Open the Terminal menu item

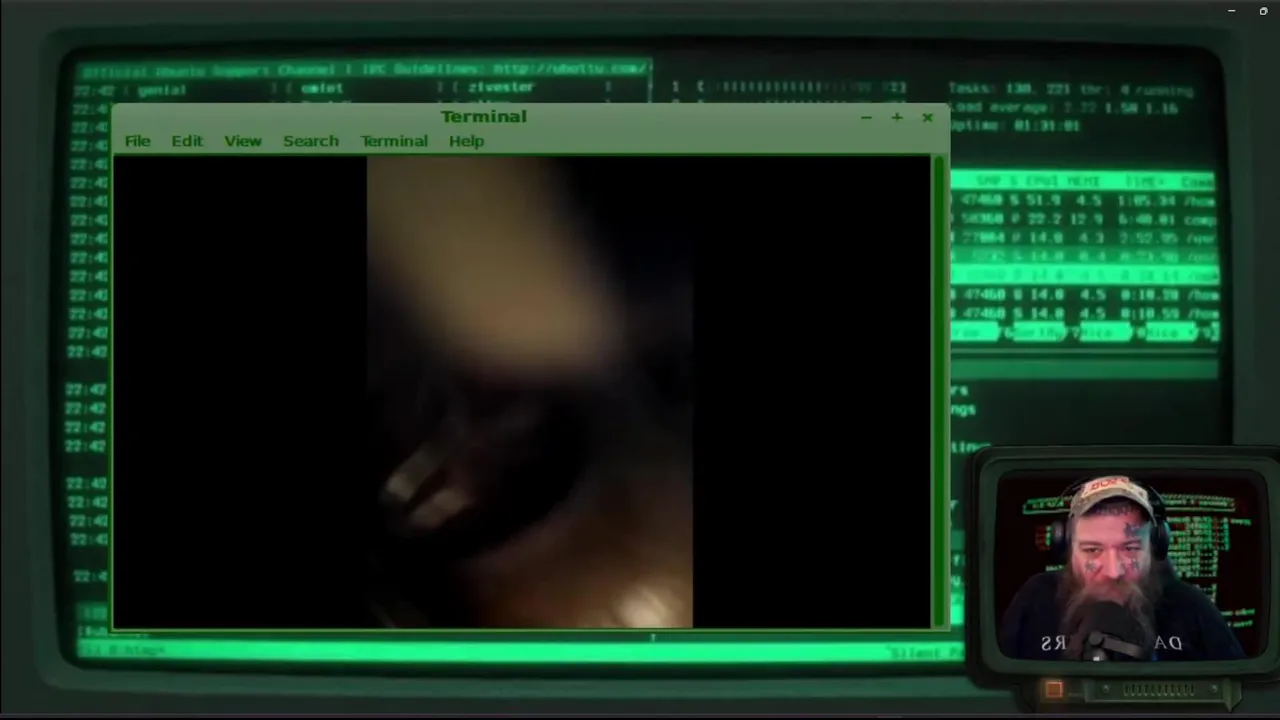pyautogui.click(x=394, y=141)
